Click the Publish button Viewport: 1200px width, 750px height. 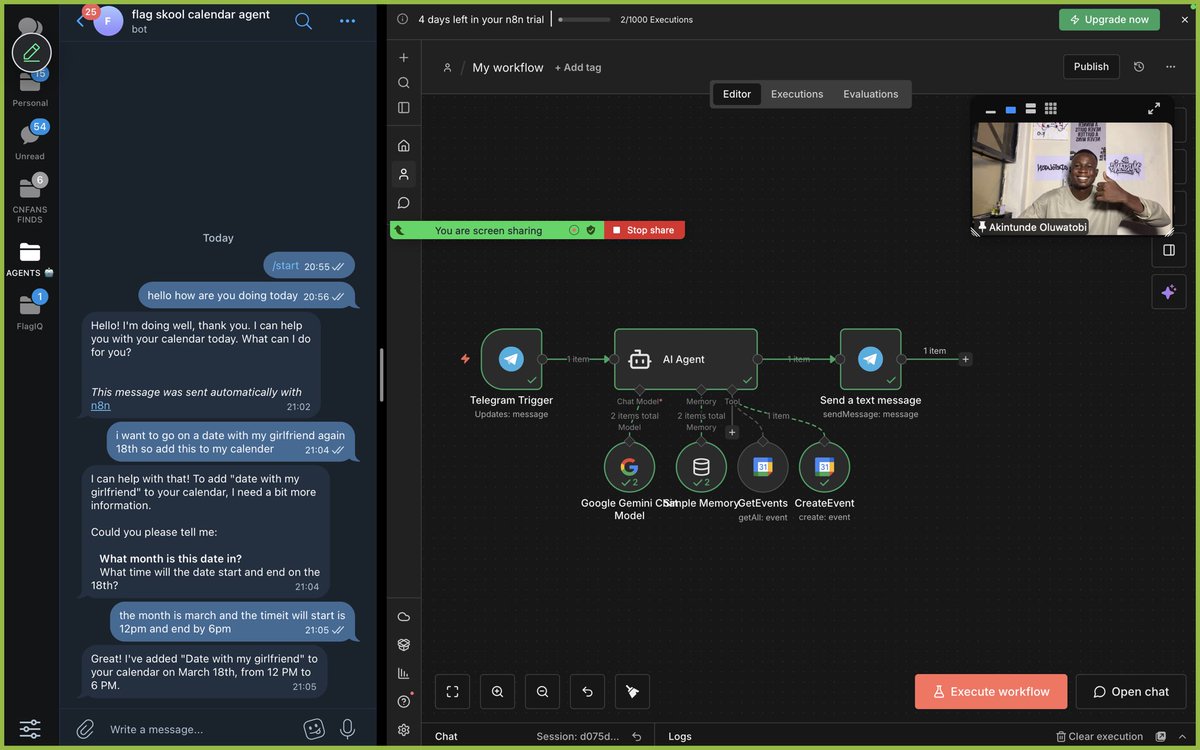[1091, 67]
